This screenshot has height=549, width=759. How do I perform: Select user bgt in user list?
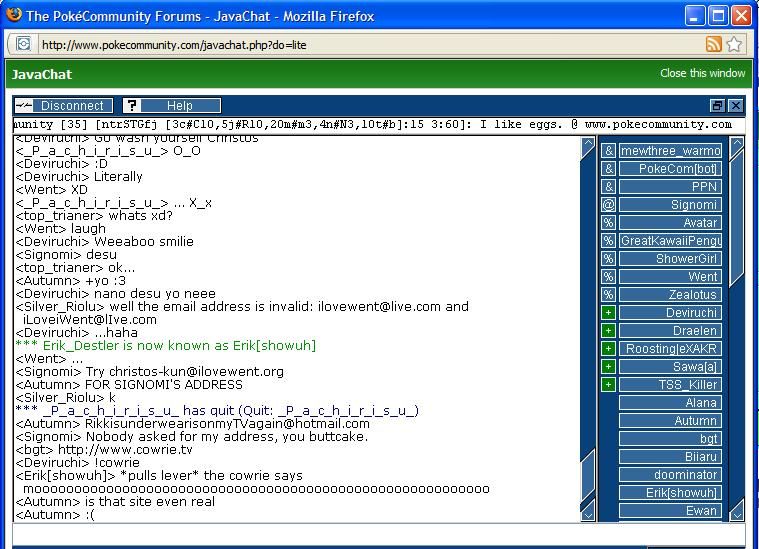[x=670, y=439]
